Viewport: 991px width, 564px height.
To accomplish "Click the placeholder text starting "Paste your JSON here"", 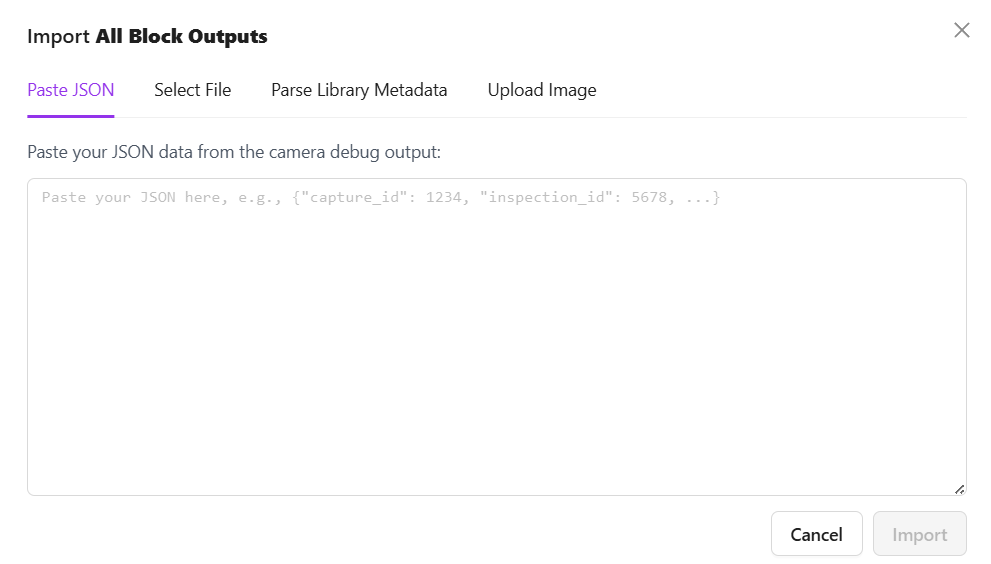I will [380, 198].
